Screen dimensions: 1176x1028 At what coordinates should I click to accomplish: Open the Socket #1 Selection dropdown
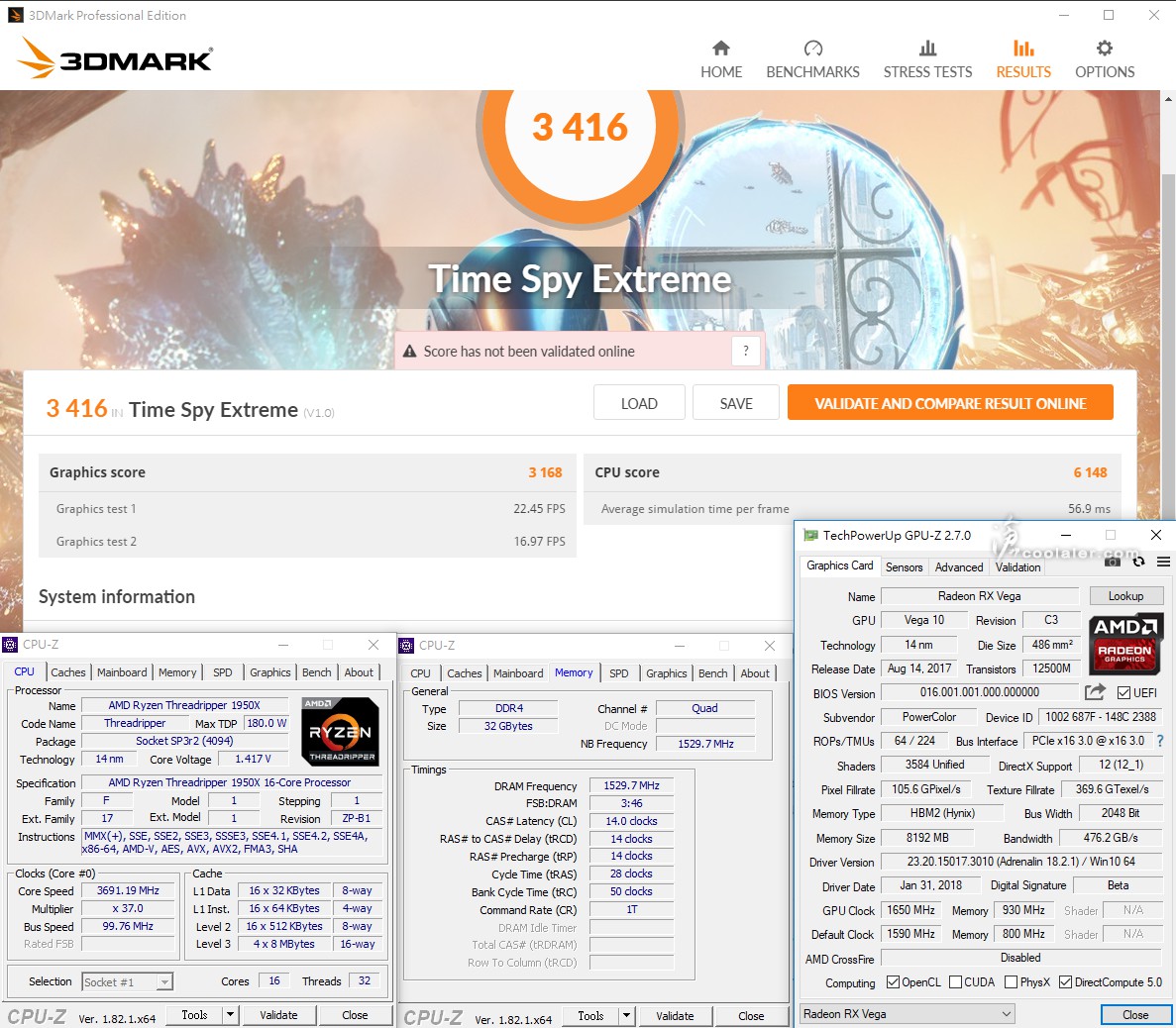[128, 981]
